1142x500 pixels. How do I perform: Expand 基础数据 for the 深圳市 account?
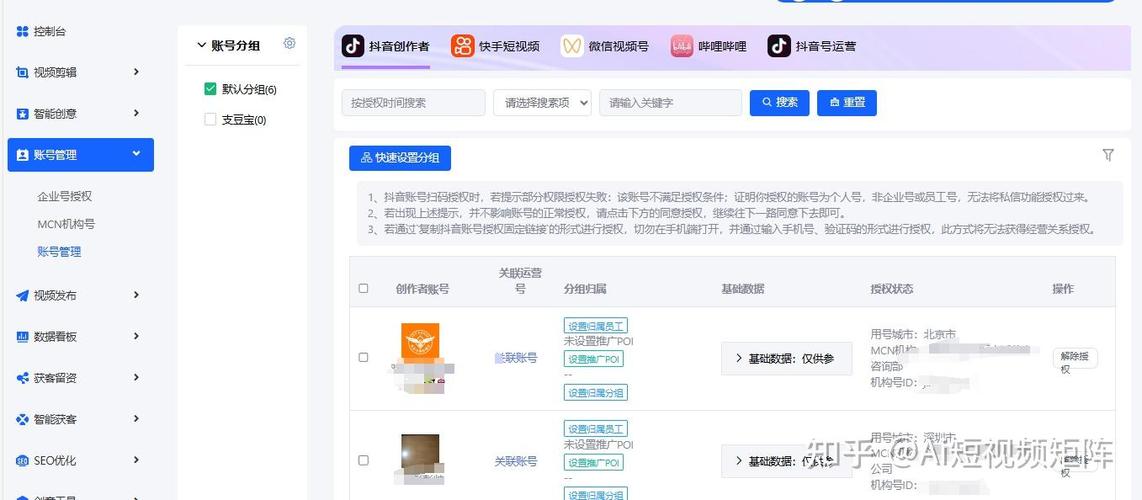pos(786,461)
